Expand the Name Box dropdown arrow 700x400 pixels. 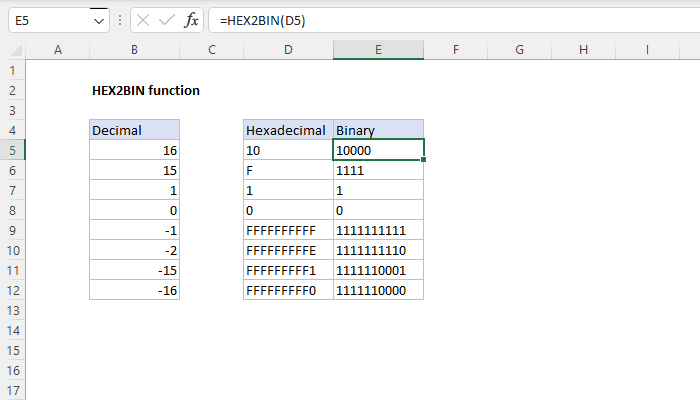(99, 21)
